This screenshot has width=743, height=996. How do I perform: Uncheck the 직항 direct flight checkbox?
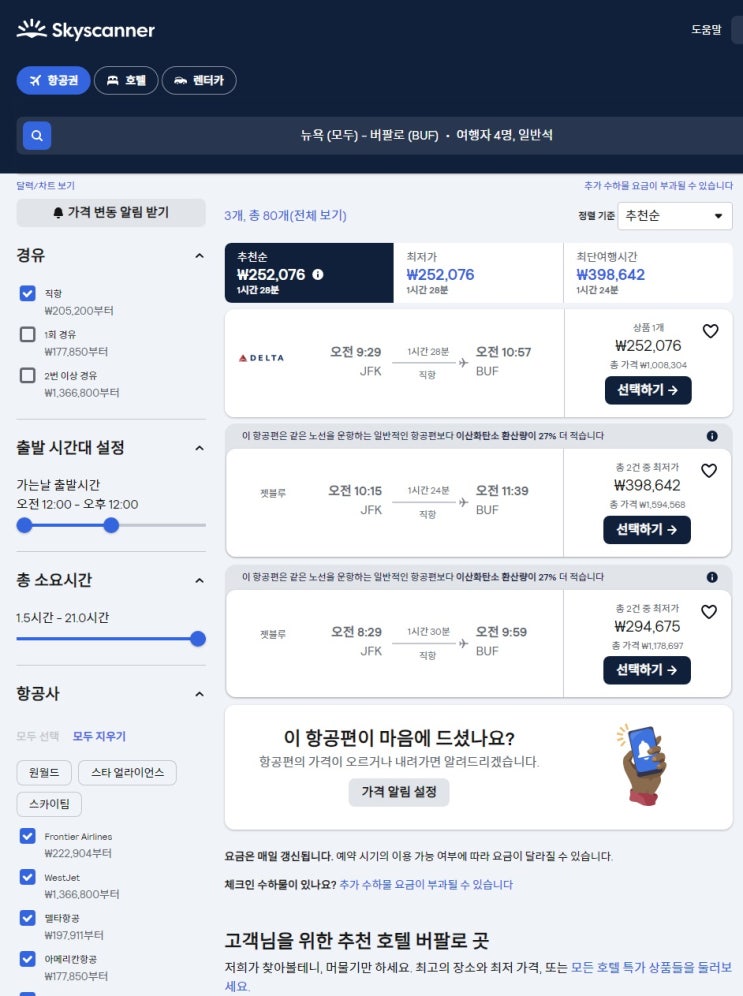click(x=27, y=293)
